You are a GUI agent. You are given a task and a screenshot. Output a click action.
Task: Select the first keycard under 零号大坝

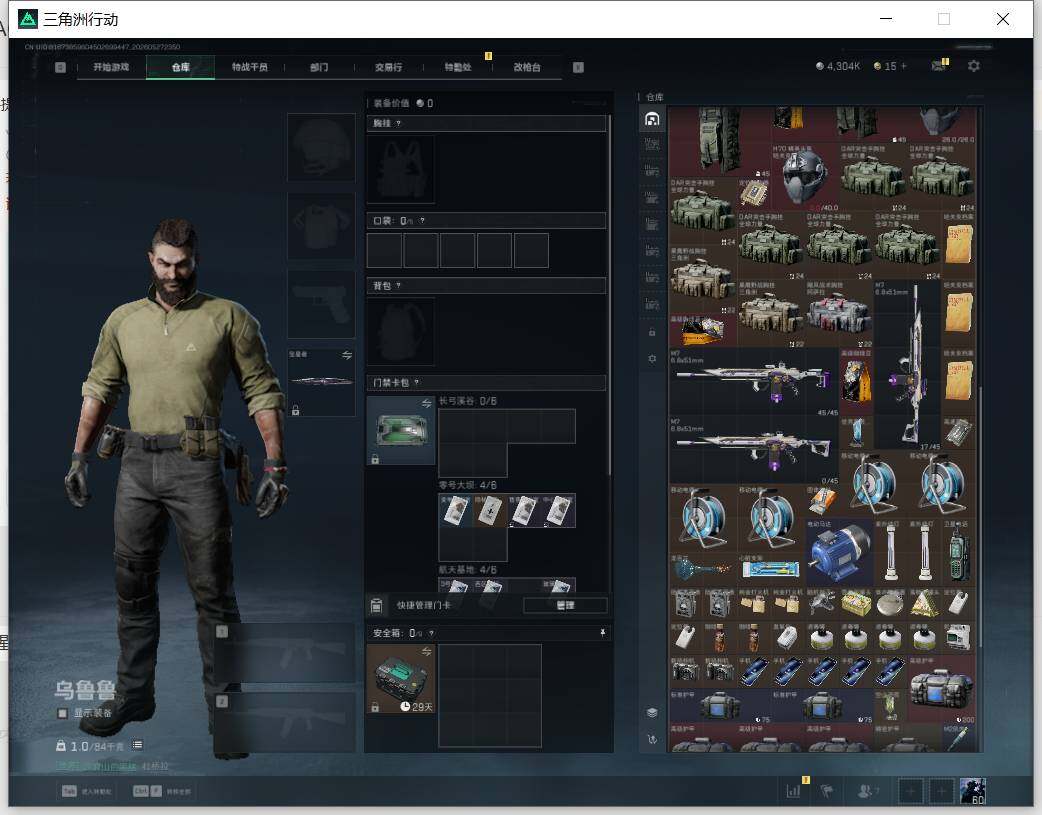455,511
